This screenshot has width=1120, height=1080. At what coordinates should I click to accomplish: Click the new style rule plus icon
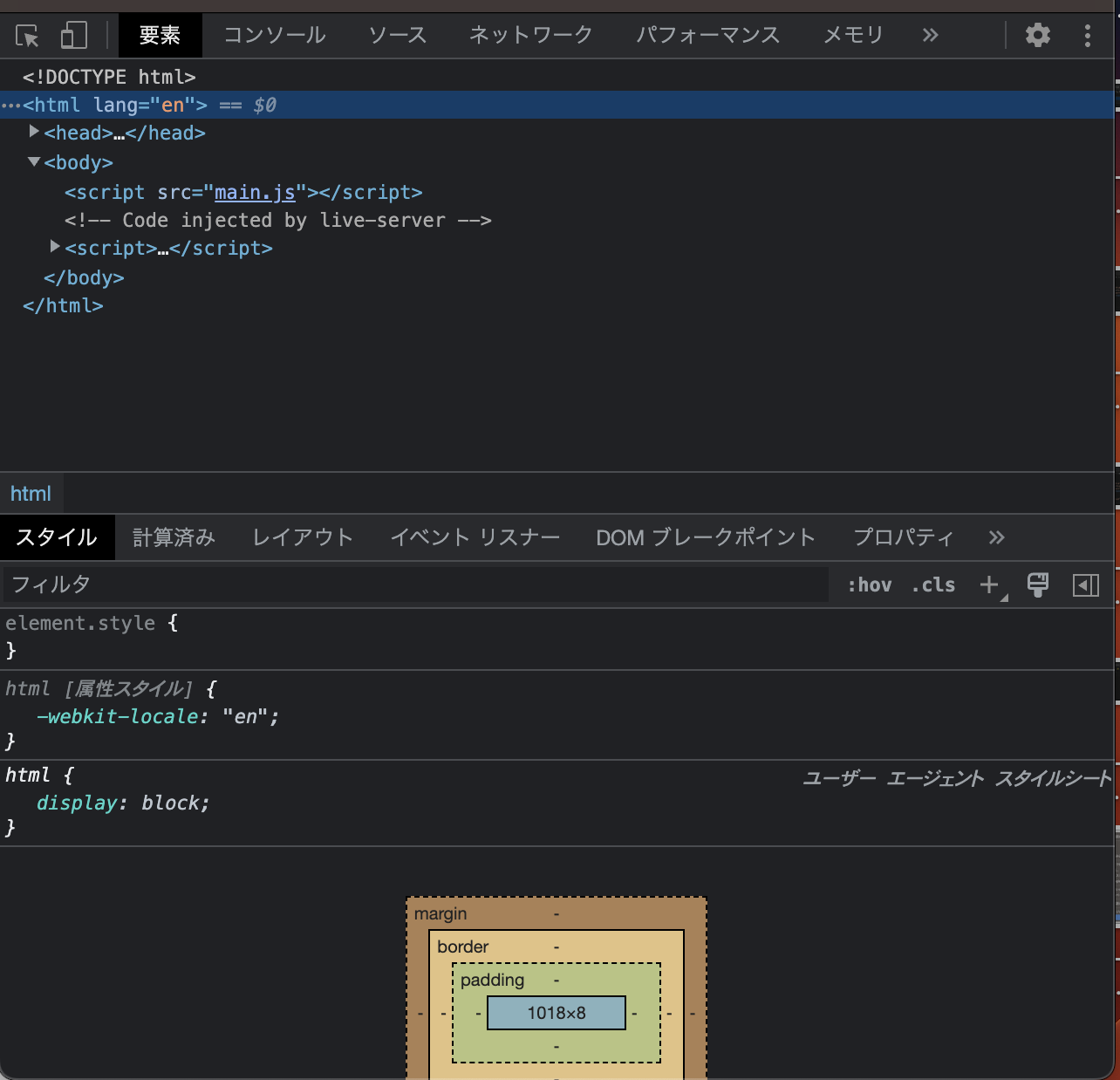988,584
